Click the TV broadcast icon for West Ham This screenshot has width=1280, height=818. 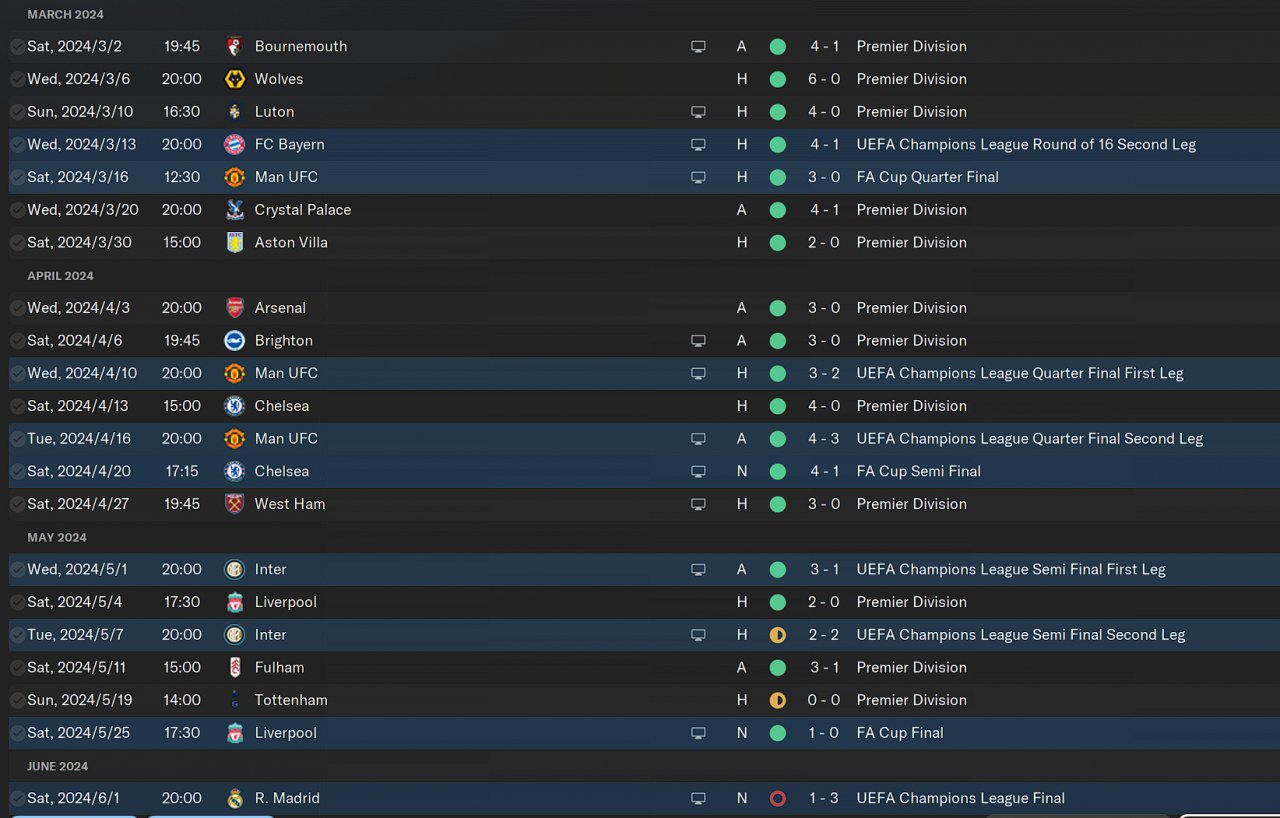pos(698,504)
